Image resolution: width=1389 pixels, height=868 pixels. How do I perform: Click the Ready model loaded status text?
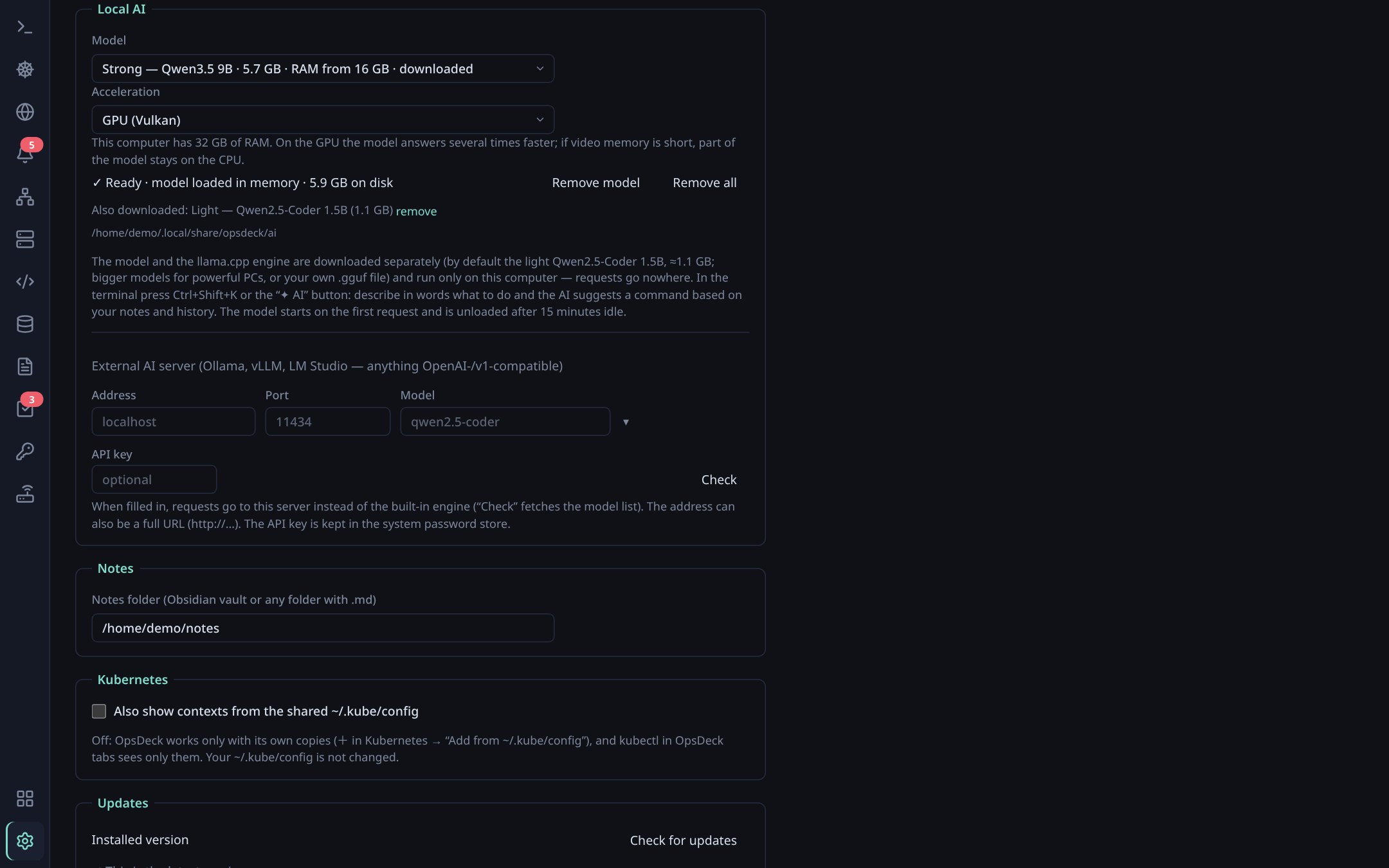[242, 183]
